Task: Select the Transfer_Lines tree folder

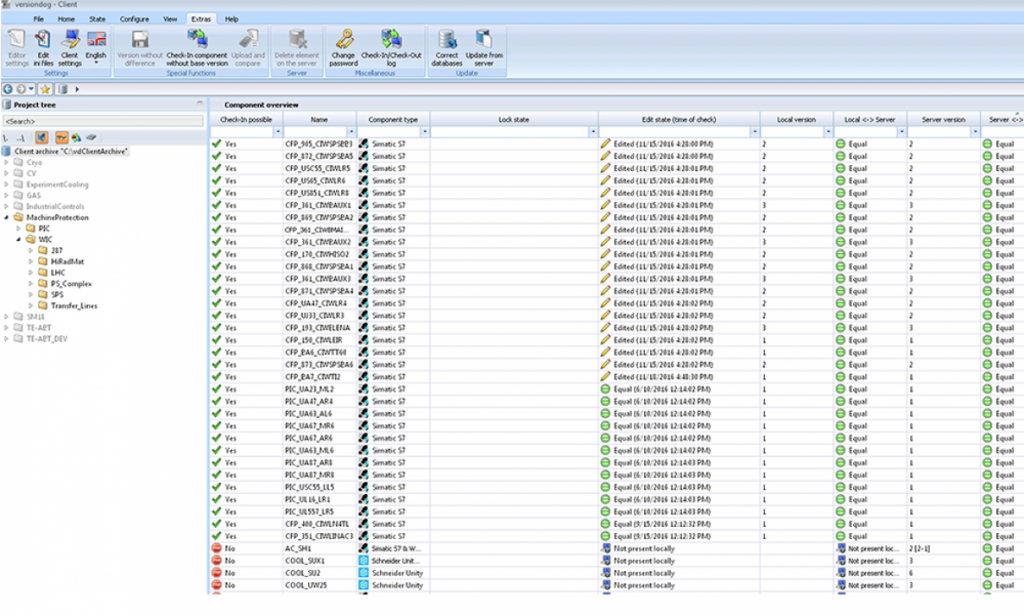Action: [x=73, y=305]
